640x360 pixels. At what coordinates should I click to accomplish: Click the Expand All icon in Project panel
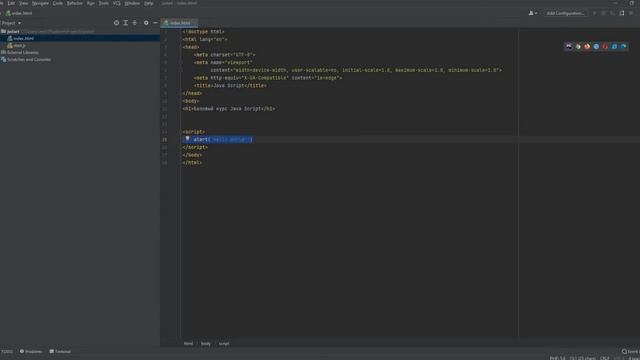click(x=125, y=23)
